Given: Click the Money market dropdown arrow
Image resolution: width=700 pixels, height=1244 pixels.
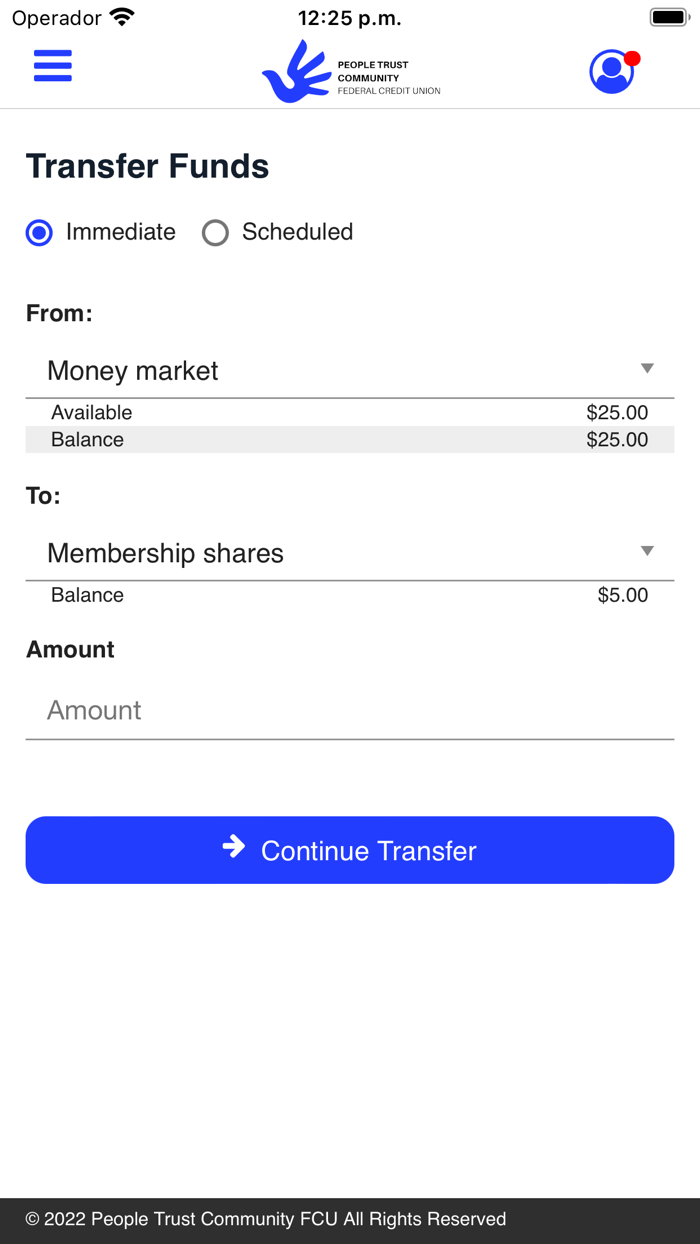Looking at the screenshot, I should [x=648, y=368].
